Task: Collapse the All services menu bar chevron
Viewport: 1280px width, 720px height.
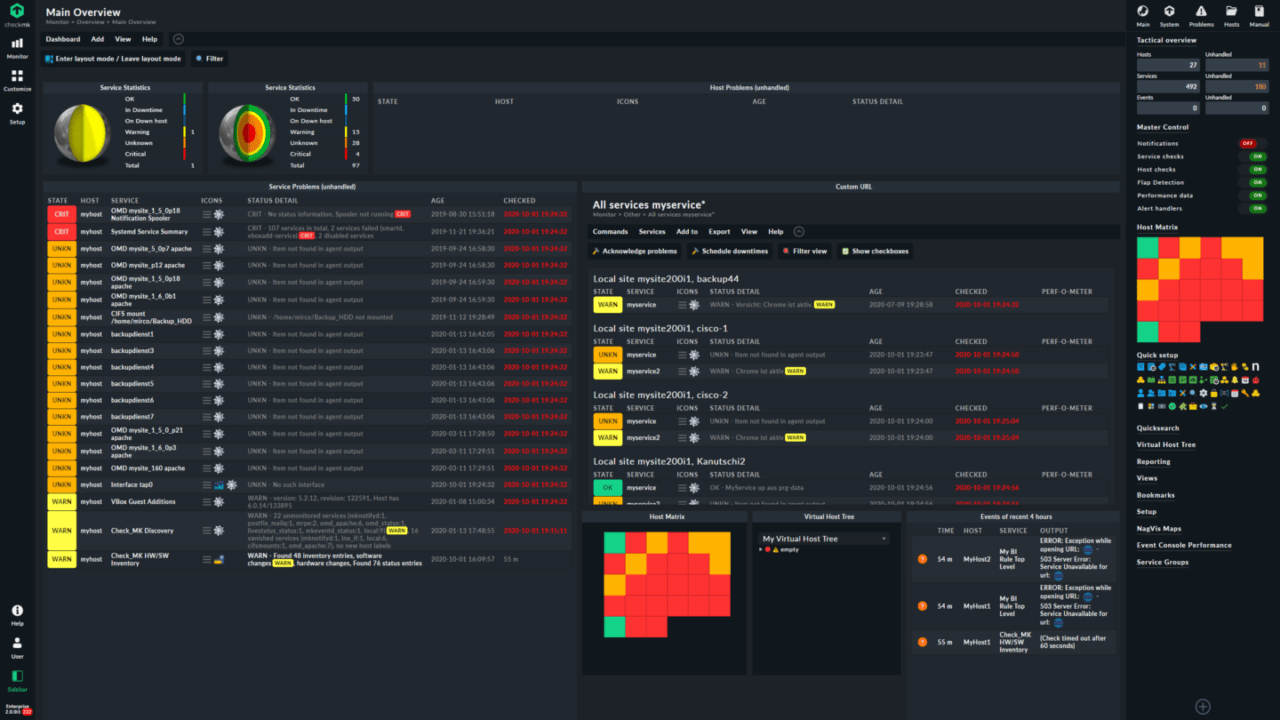Action: (x=799, y=231)
